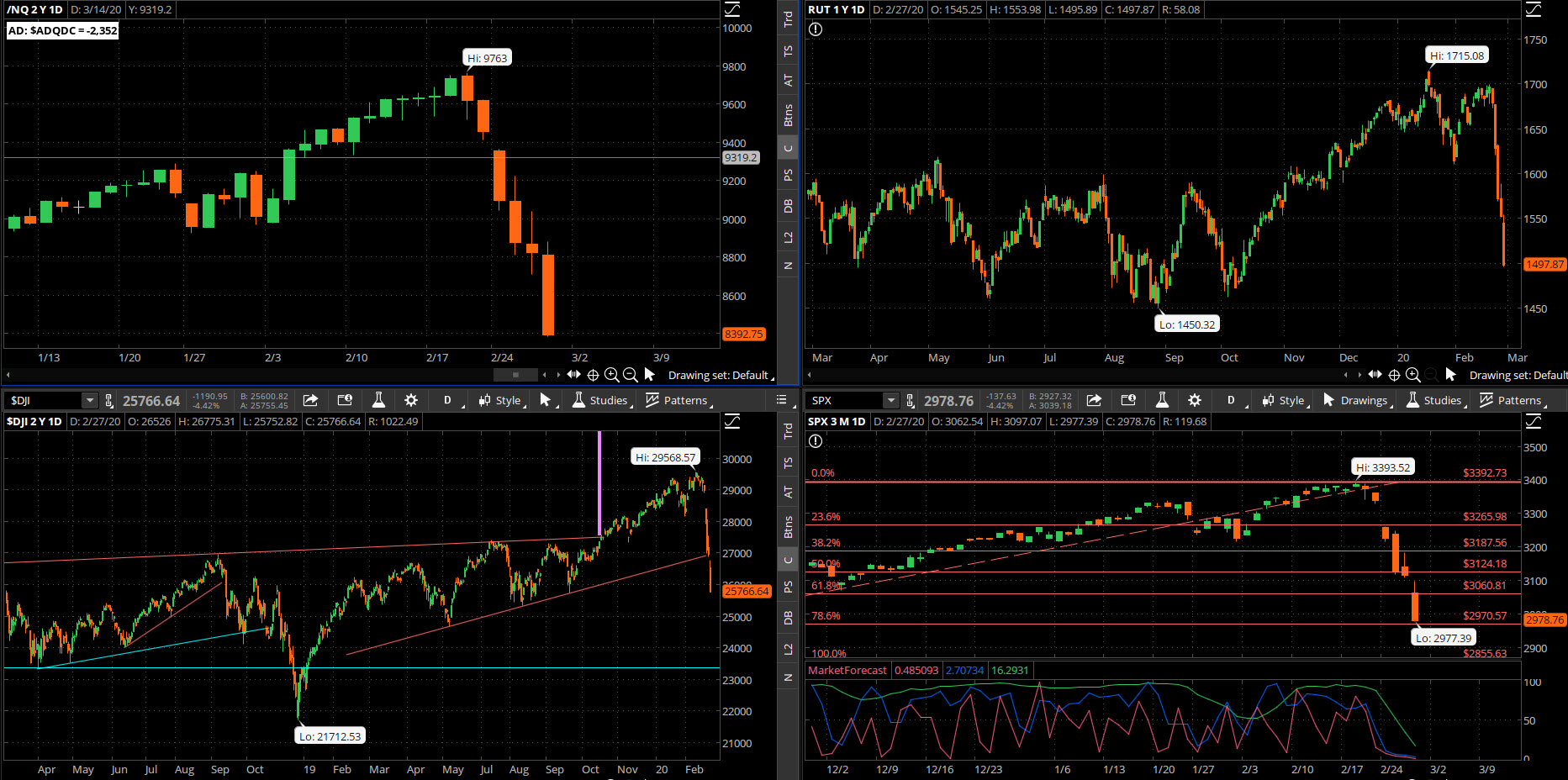Screen dimensions: 1568x780
Task: Open Share icon in SPX chart toolbar
Action: click(x=1094, y=400)
